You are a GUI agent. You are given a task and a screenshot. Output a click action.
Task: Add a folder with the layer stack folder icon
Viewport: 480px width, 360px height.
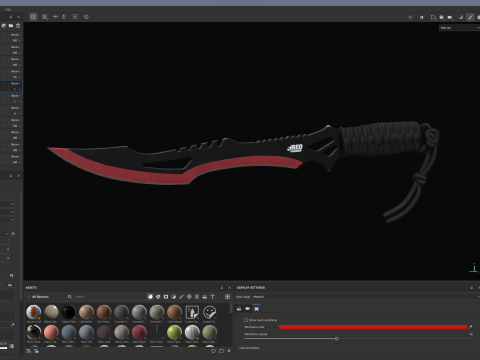click(x=11, y=26)
